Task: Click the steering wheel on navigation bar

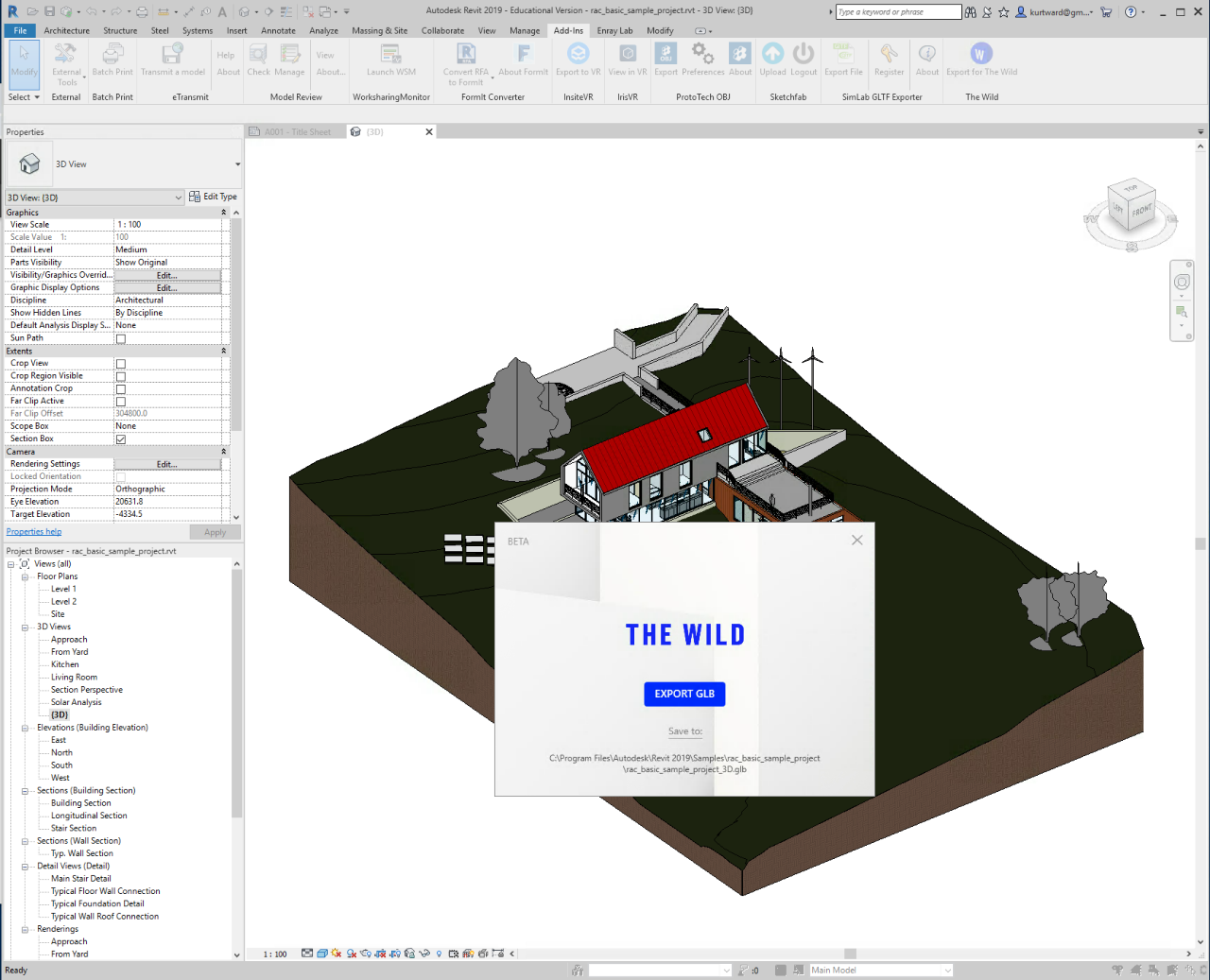Action: pyautogui.click(x=1182, y=283)
